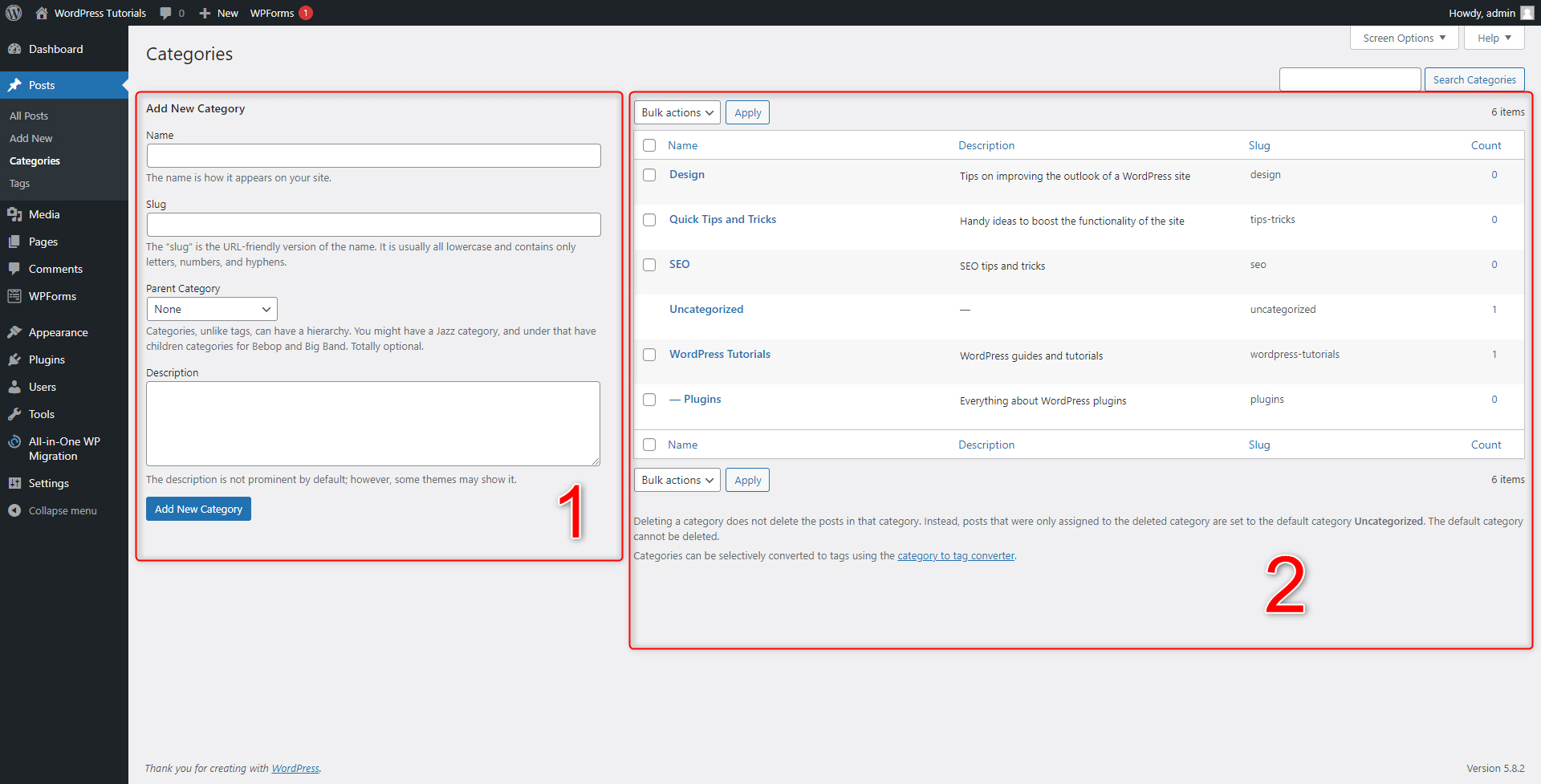Expand the Help panel
Screen dimensions: 1541x784
(x=1494, y=38)
